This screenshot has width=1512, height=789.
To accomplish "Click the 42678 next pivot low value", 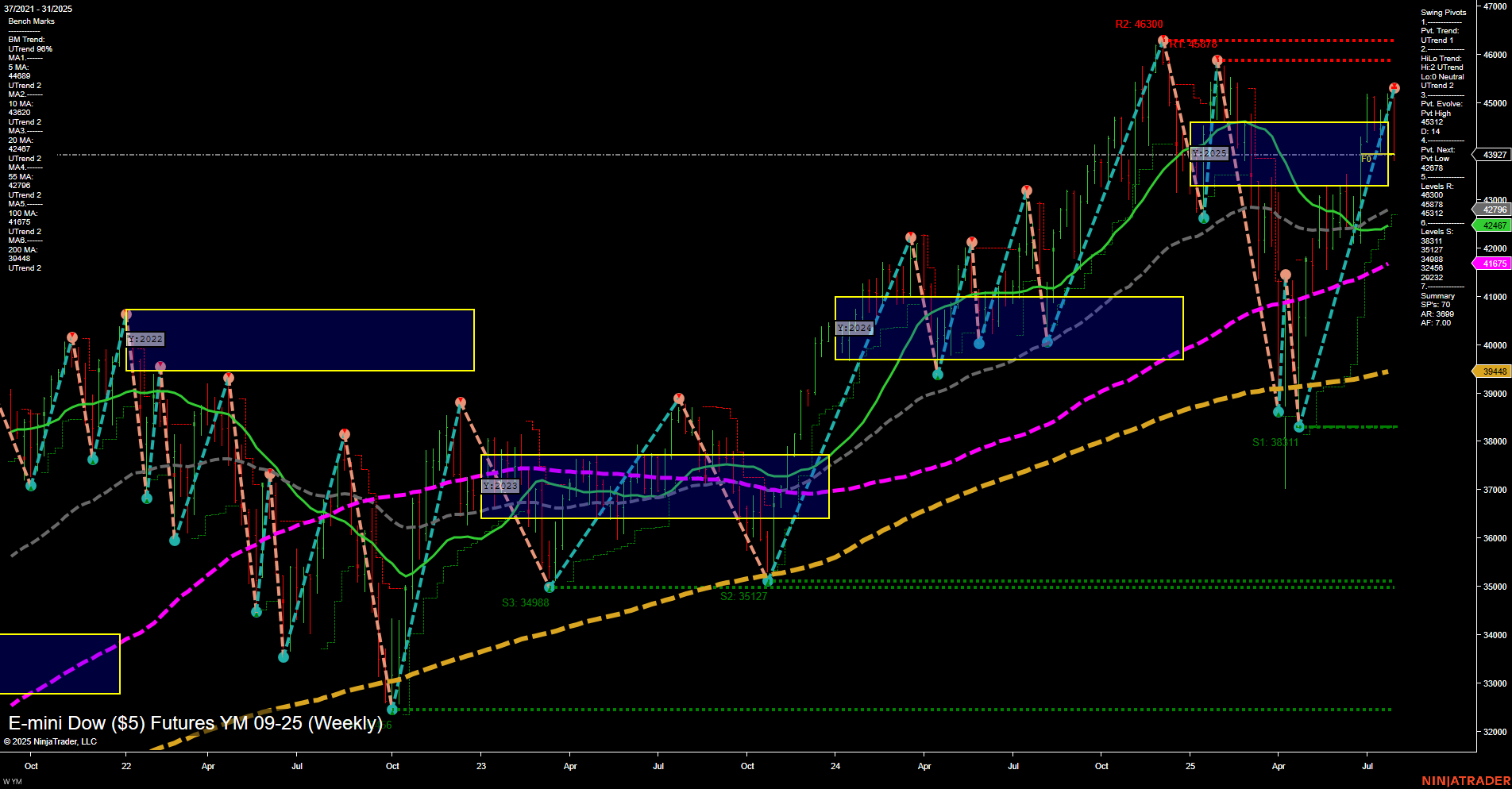I will coord(1432,168).
